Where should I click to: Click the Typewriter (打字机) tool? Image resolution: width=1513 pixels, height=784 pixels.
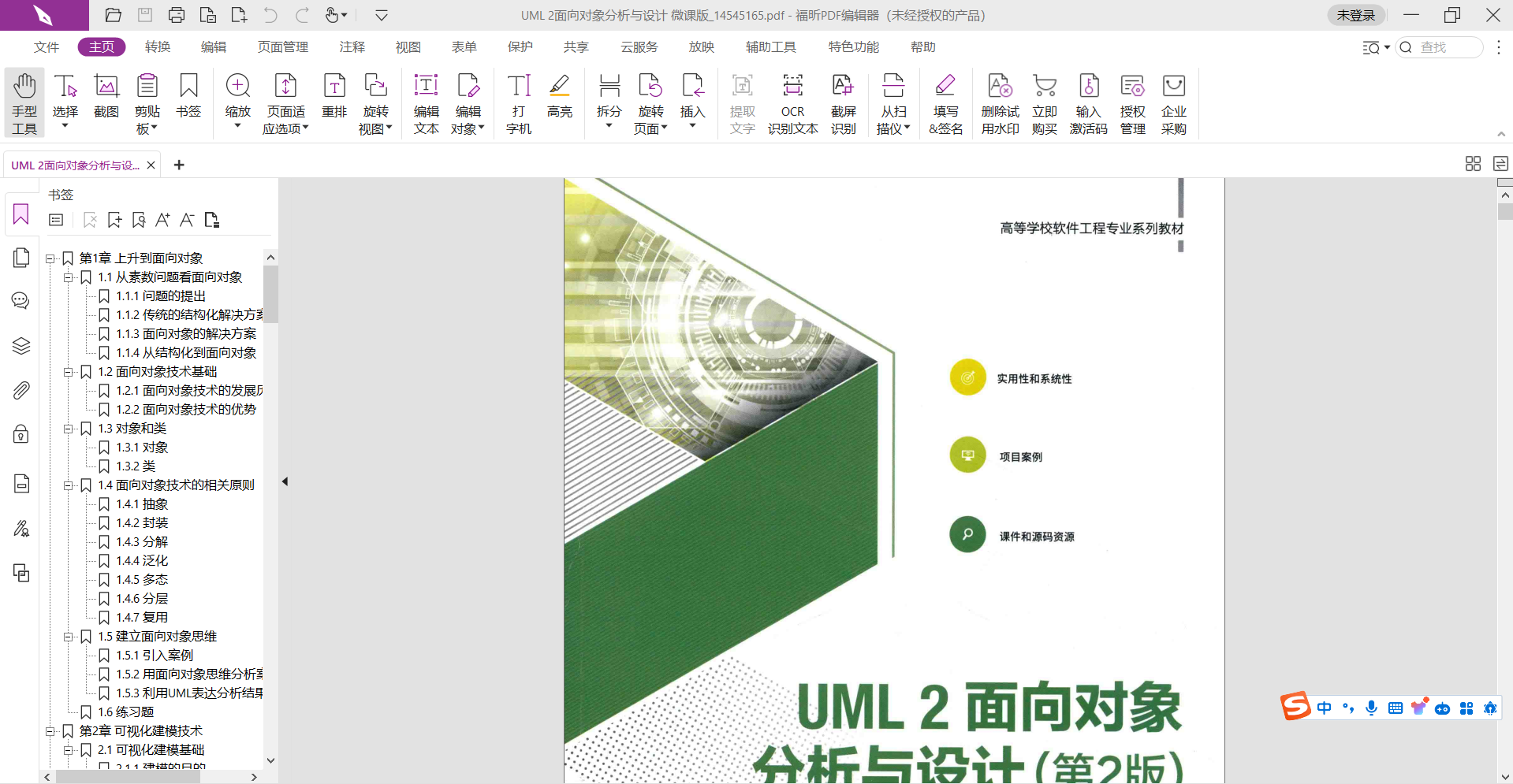[x=519, y=103]
